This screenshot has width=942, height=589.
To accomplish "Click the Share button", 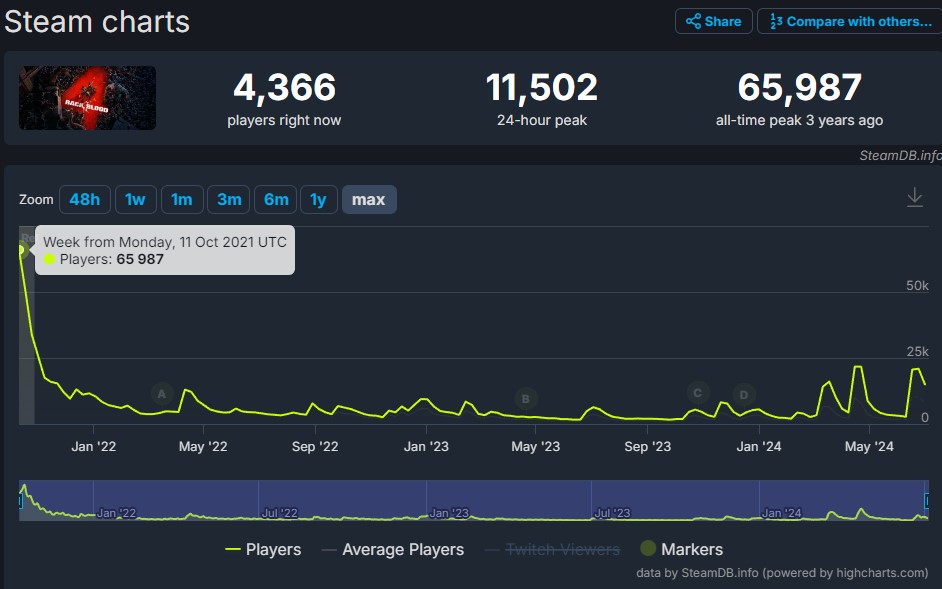I will (x=714, y=22).
